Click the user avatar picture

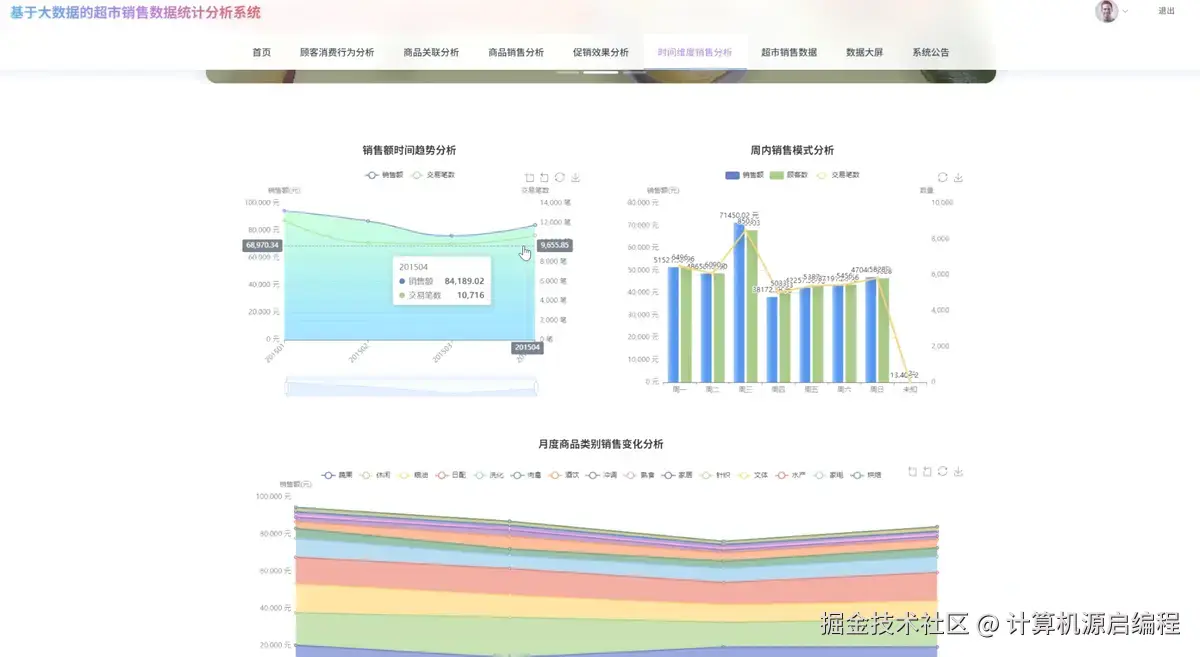[x=1106, y=11]
